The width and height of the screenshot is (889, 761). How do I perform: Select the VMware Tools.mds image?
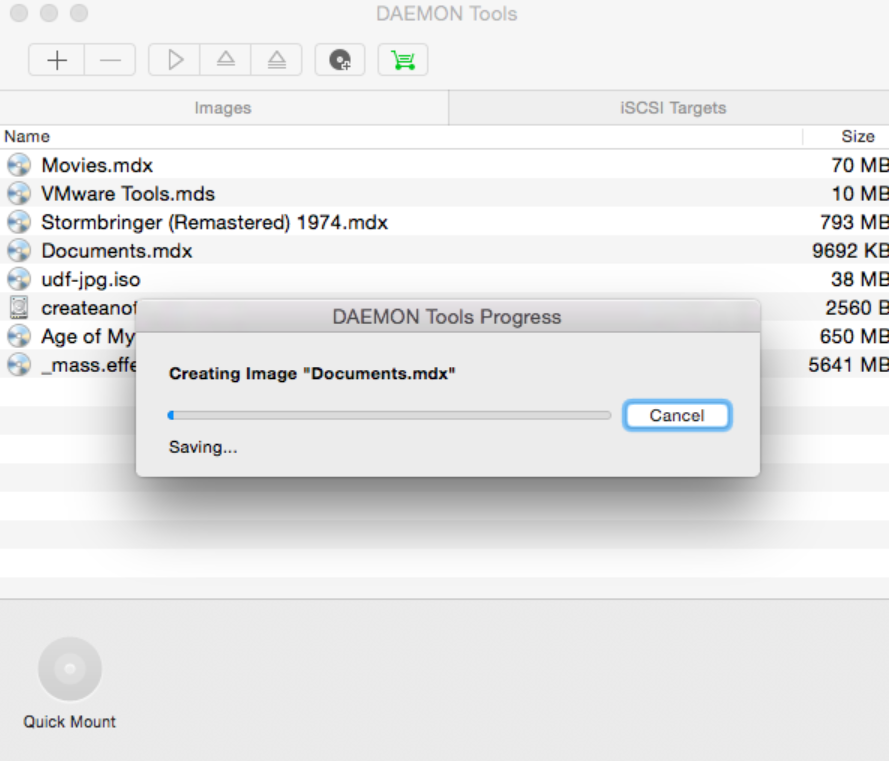pyautogui.click(x=128, y=193)
